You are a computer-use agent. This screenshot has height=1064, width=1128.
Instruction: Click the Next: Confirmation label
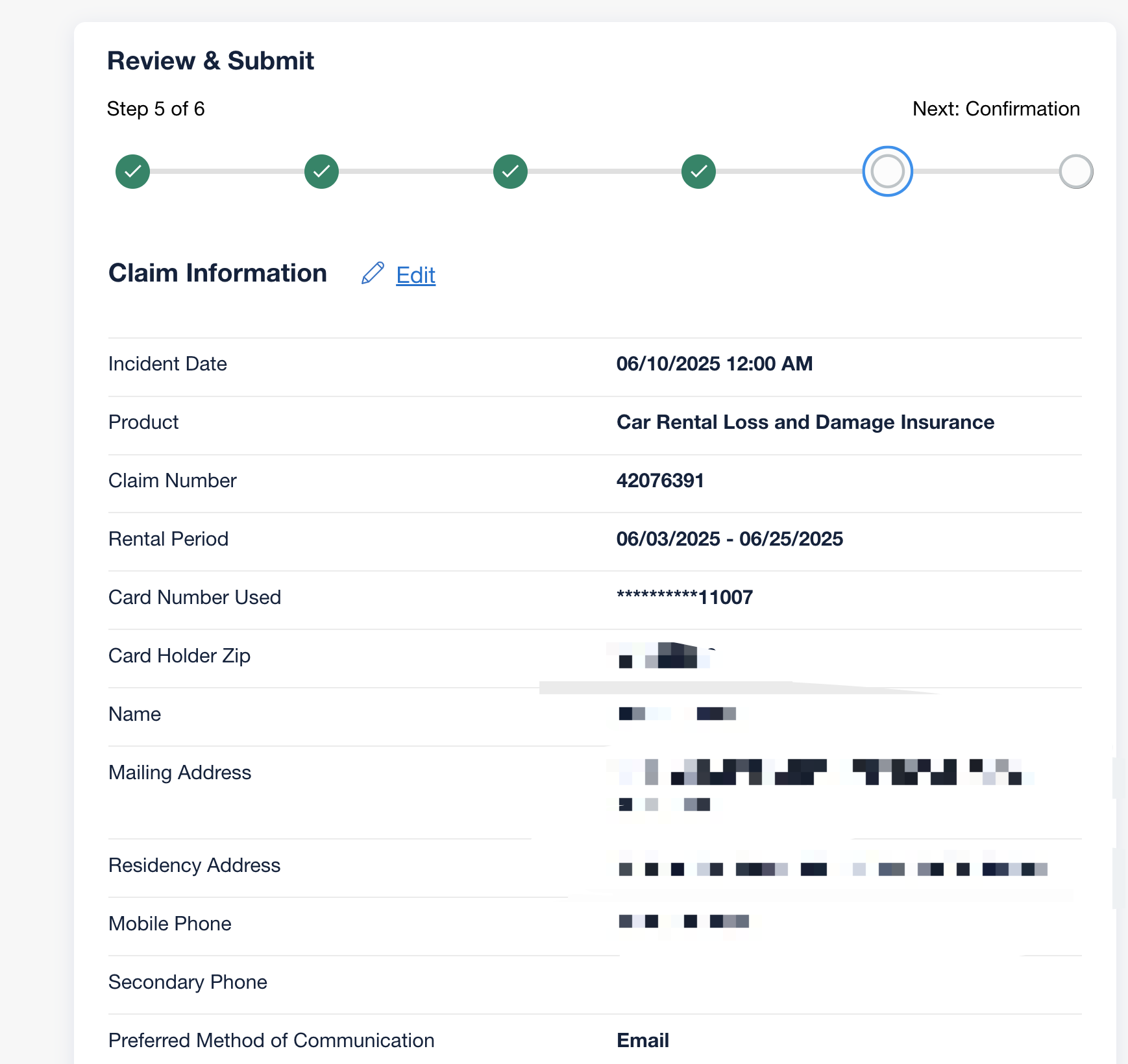996,108
